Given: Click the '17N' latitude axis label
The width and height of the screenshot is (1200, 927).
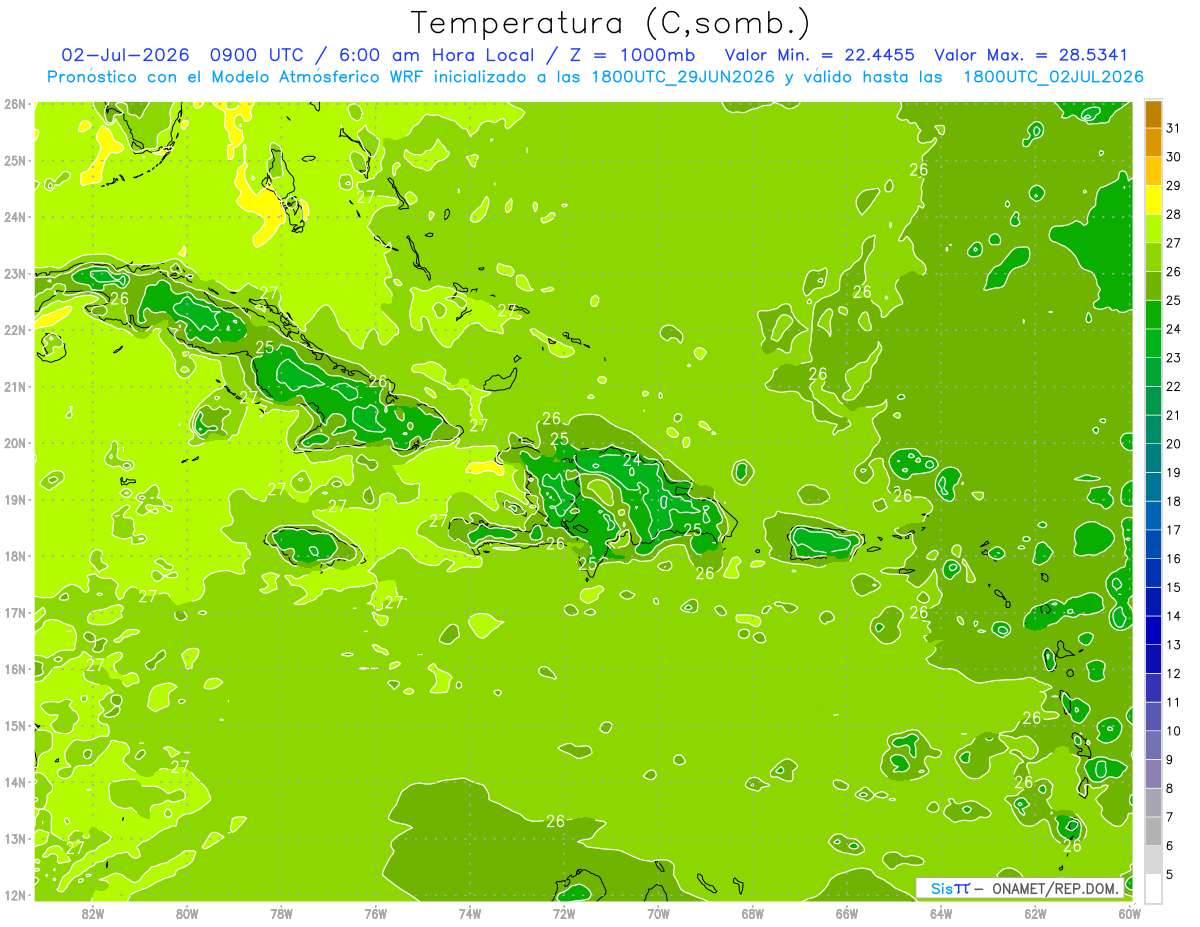Looking at the screenshot, I should [14, 612].
